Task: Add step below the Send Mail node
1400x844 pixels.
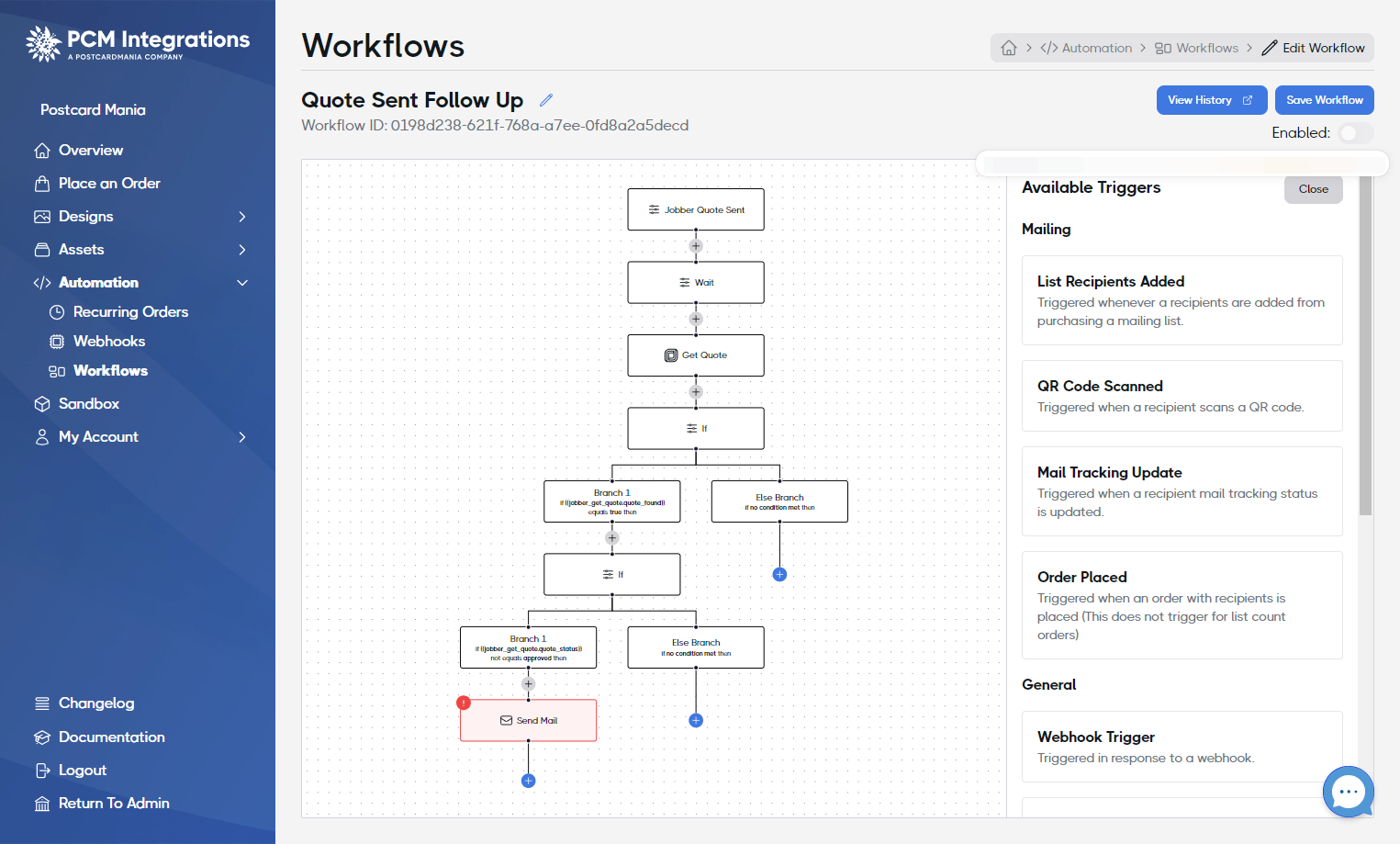Action: click(x=528, y=781)
